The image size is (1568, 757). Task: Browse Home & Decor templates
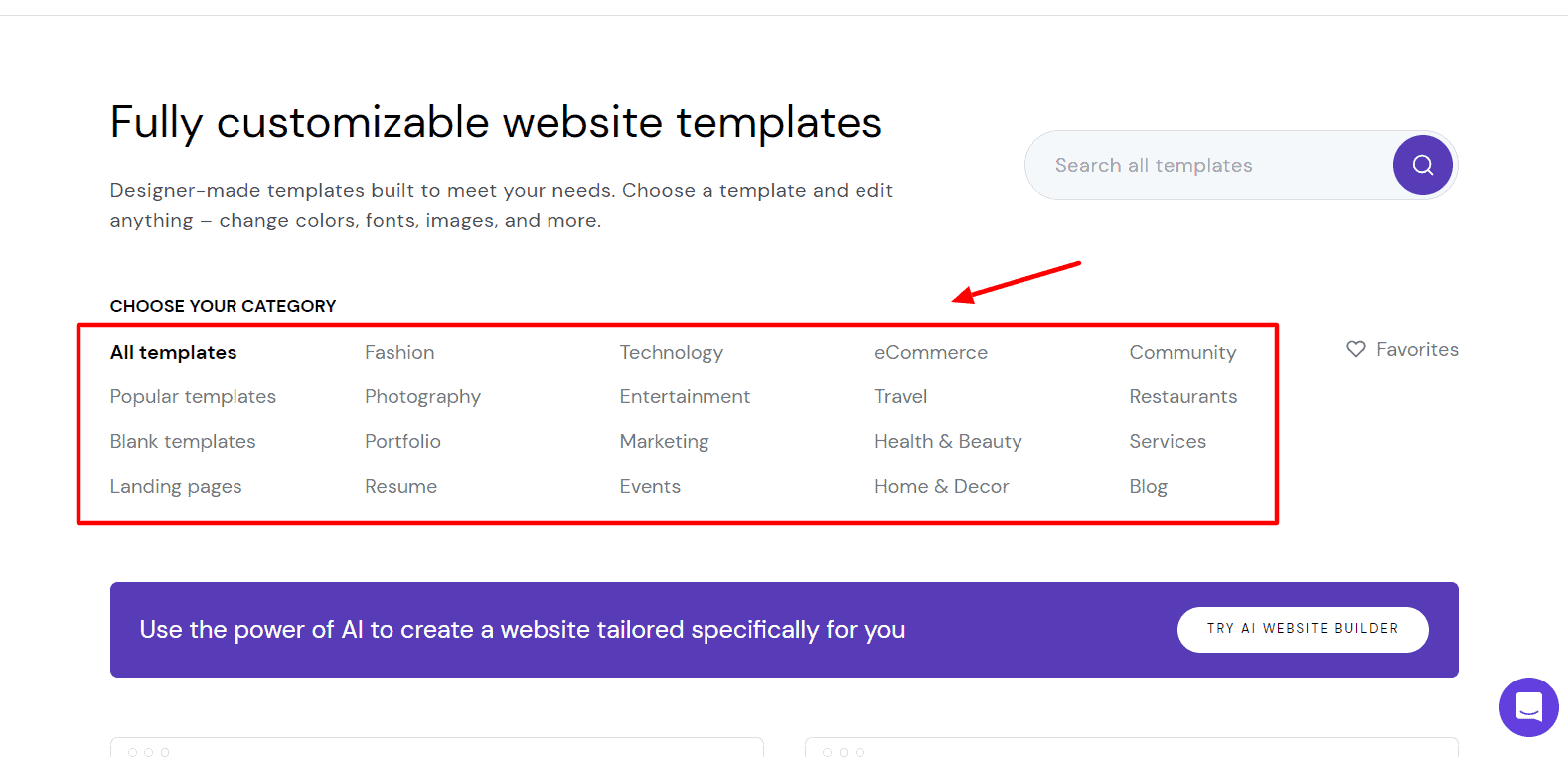[x=941, y=487]
